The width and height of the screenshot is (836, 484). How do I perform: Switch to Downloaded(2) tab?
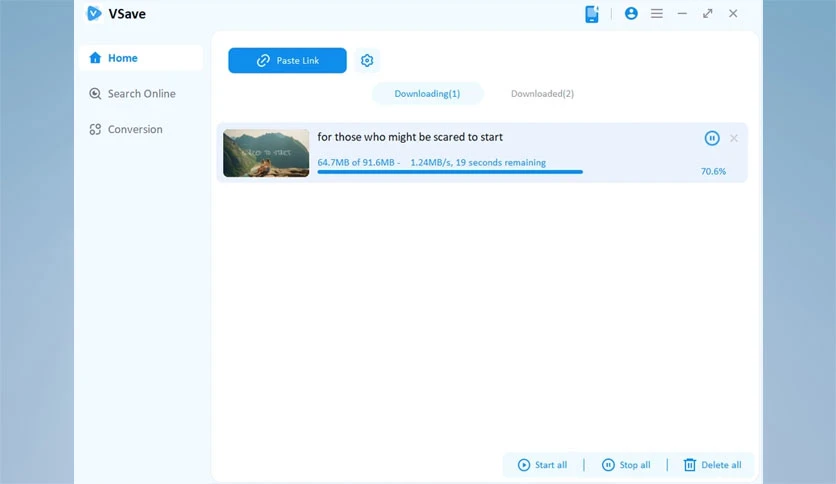click(542, 93)
